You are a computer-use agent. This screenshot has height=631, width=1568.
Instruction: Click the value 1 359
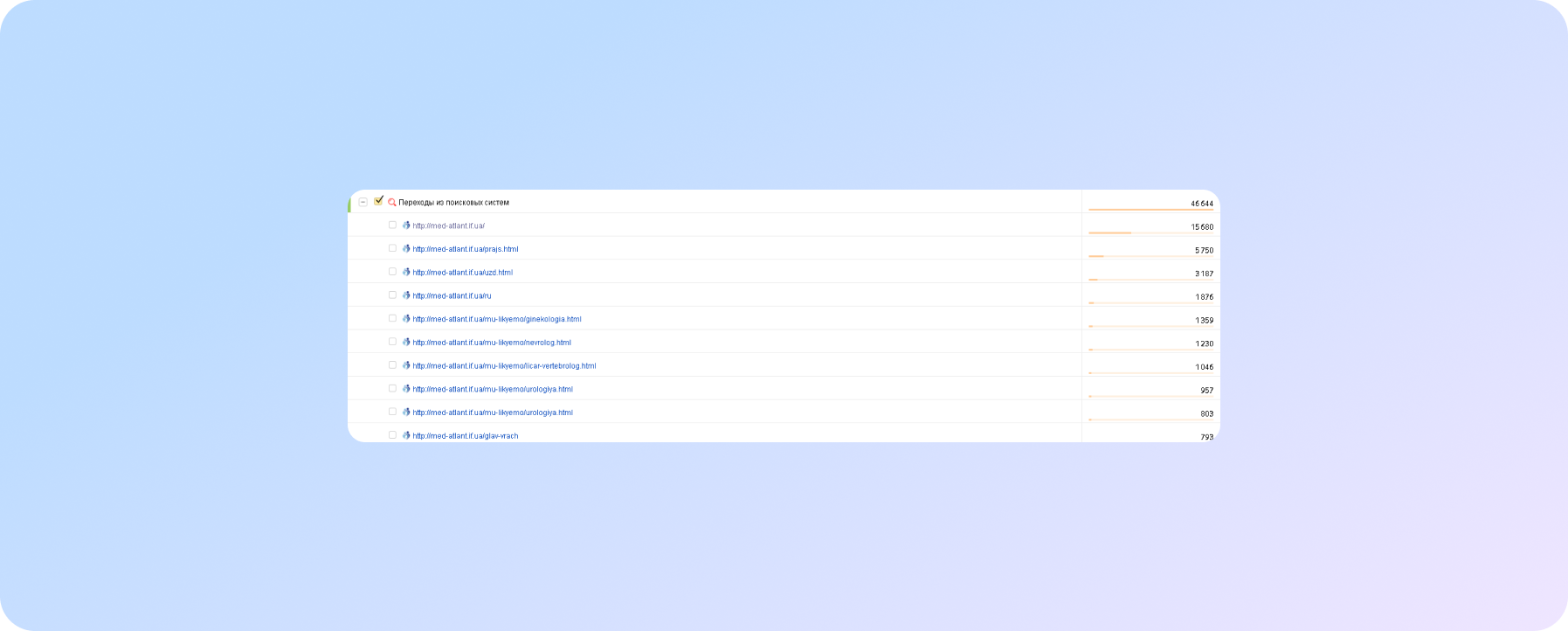click(1204, 321)
